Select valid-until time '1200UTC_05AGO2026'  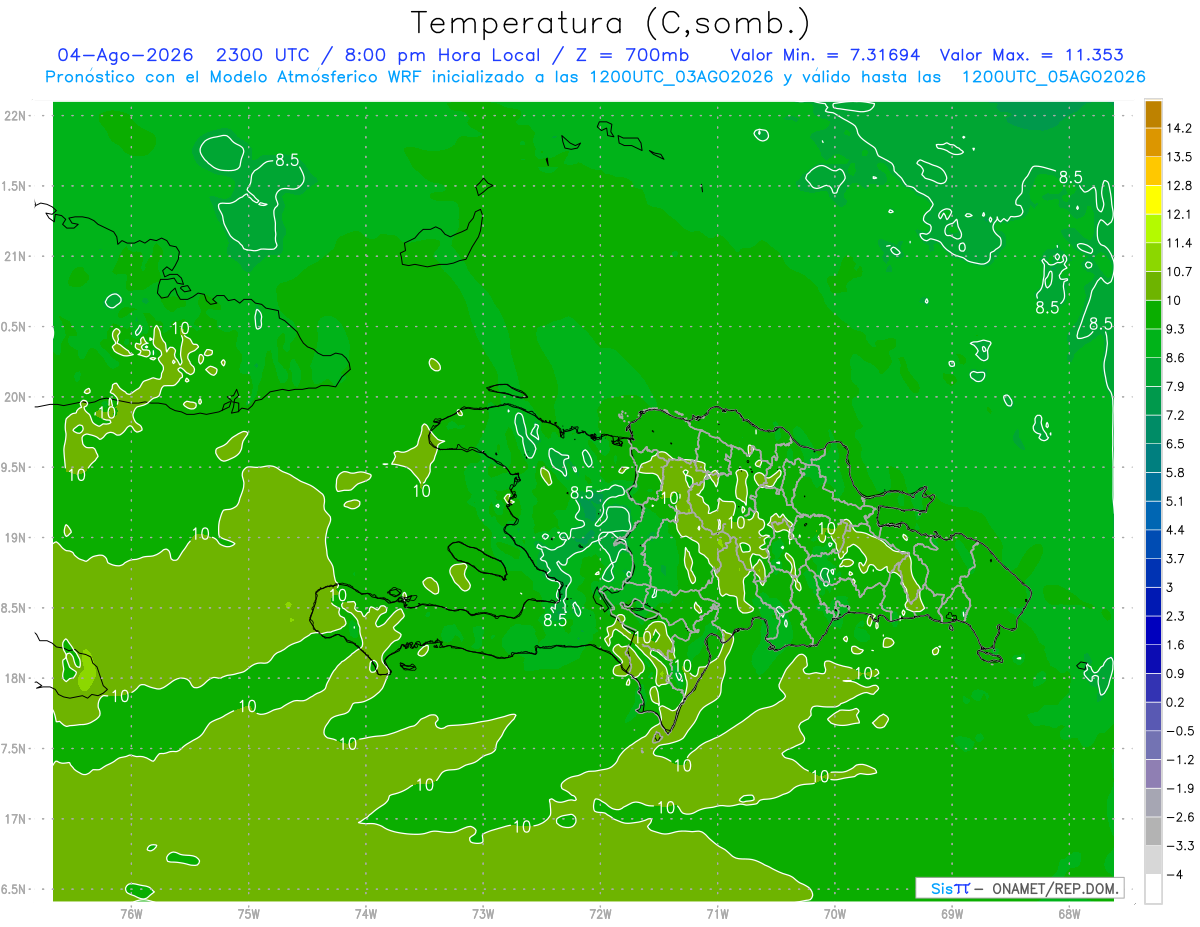[x=1053, y=77]
